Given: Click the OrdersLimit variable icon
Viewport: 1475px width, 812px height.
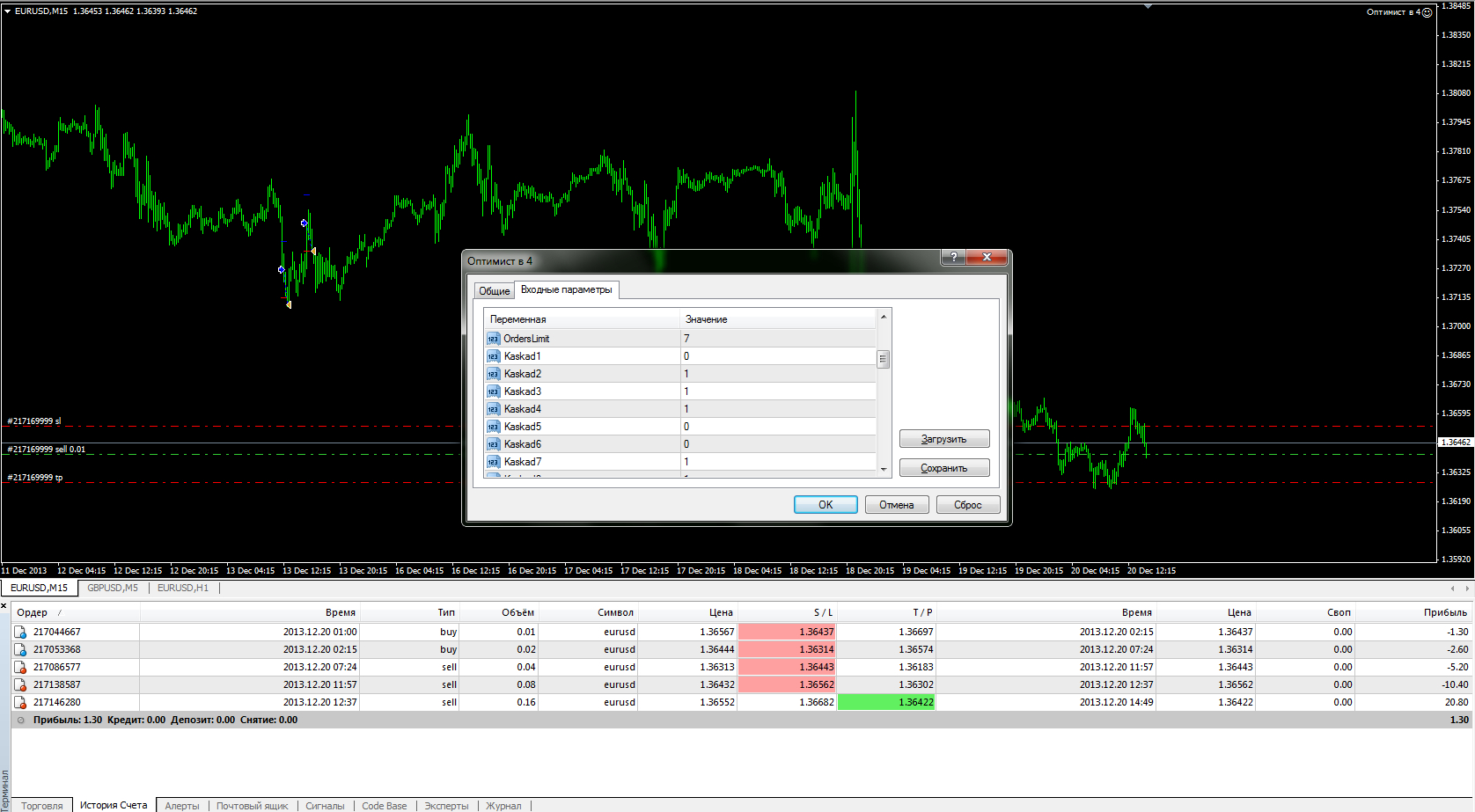Looking at the screenshot, I should point(493,339).
